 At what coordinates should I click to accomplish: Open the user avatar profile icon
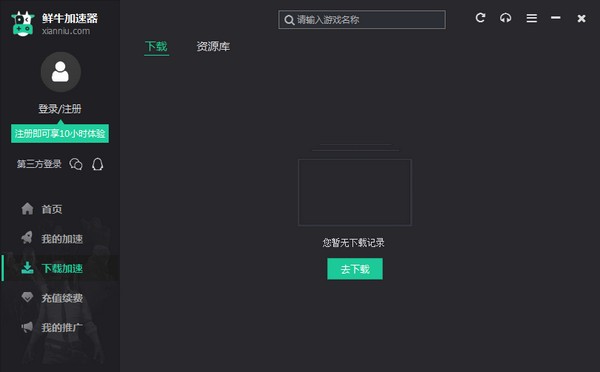(x=60, y=72)
